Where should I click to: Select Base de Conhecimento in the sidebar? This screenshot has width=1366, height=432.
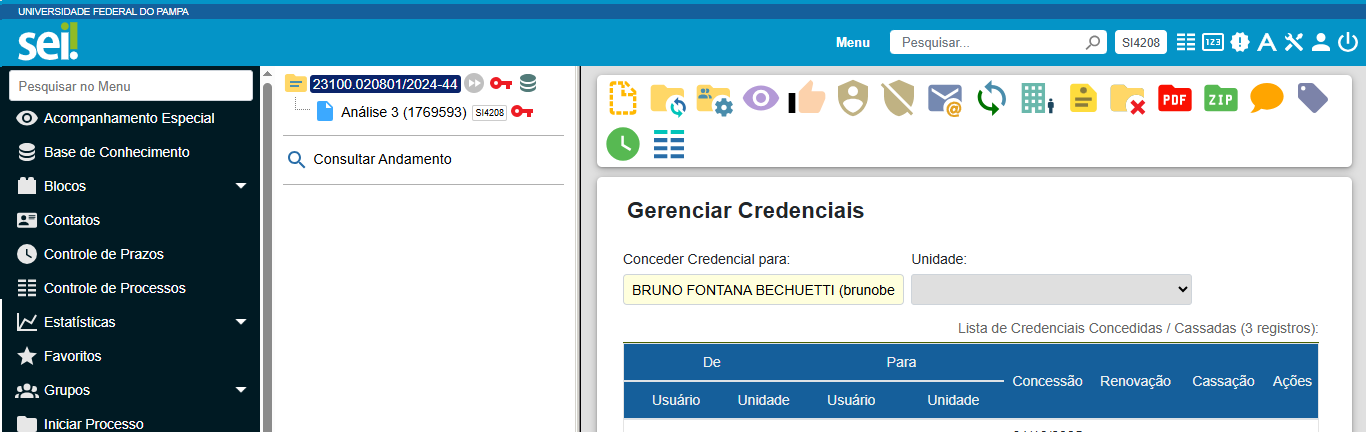[116, 152]
